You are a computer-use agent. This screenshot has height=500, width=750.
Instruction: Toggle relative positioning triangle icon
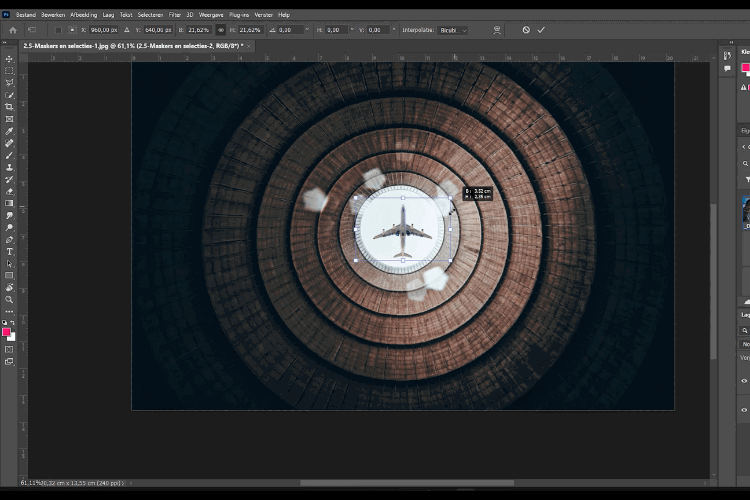127,30
